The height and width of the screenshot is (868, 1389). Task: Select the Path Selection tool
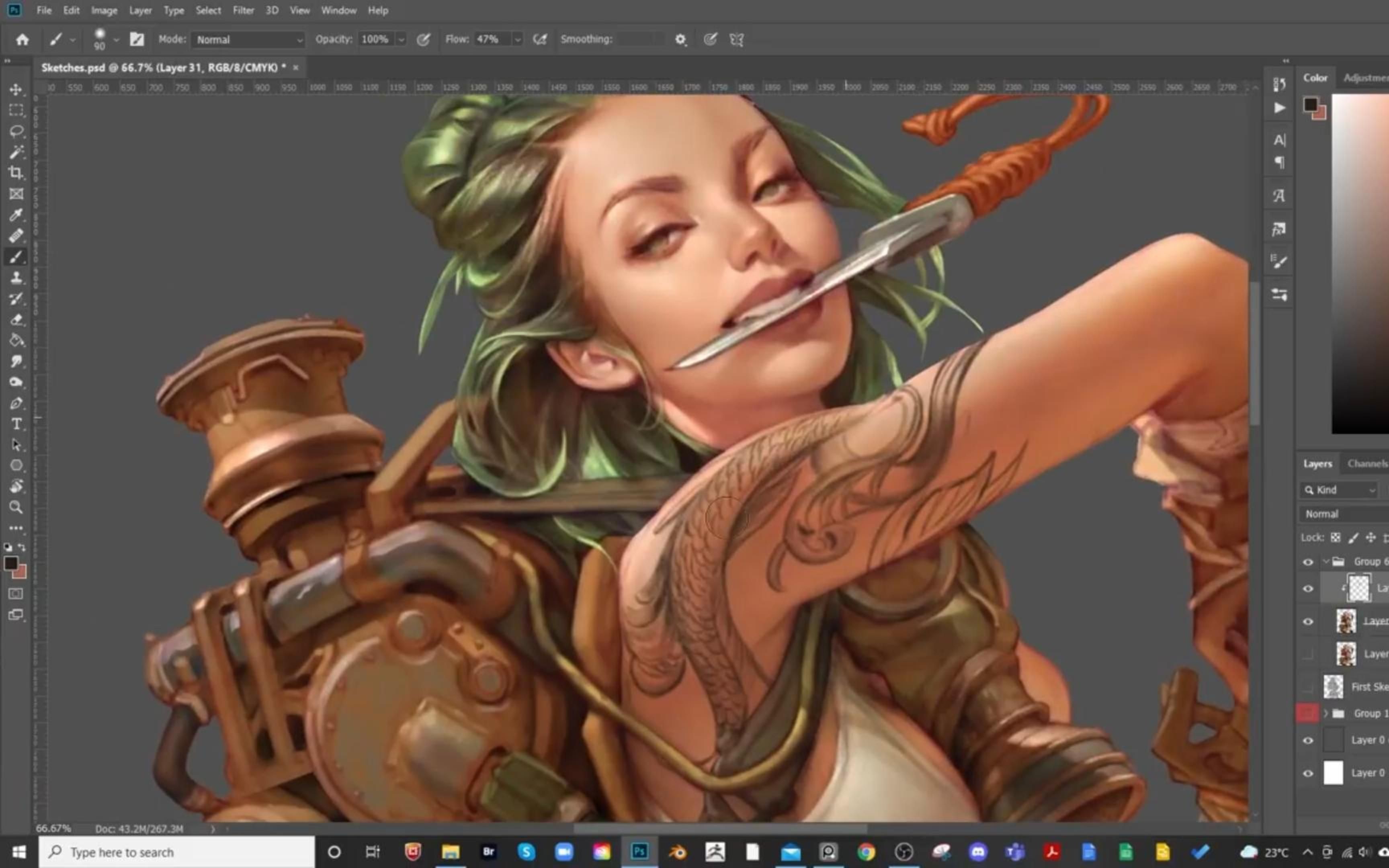point(16,445)
